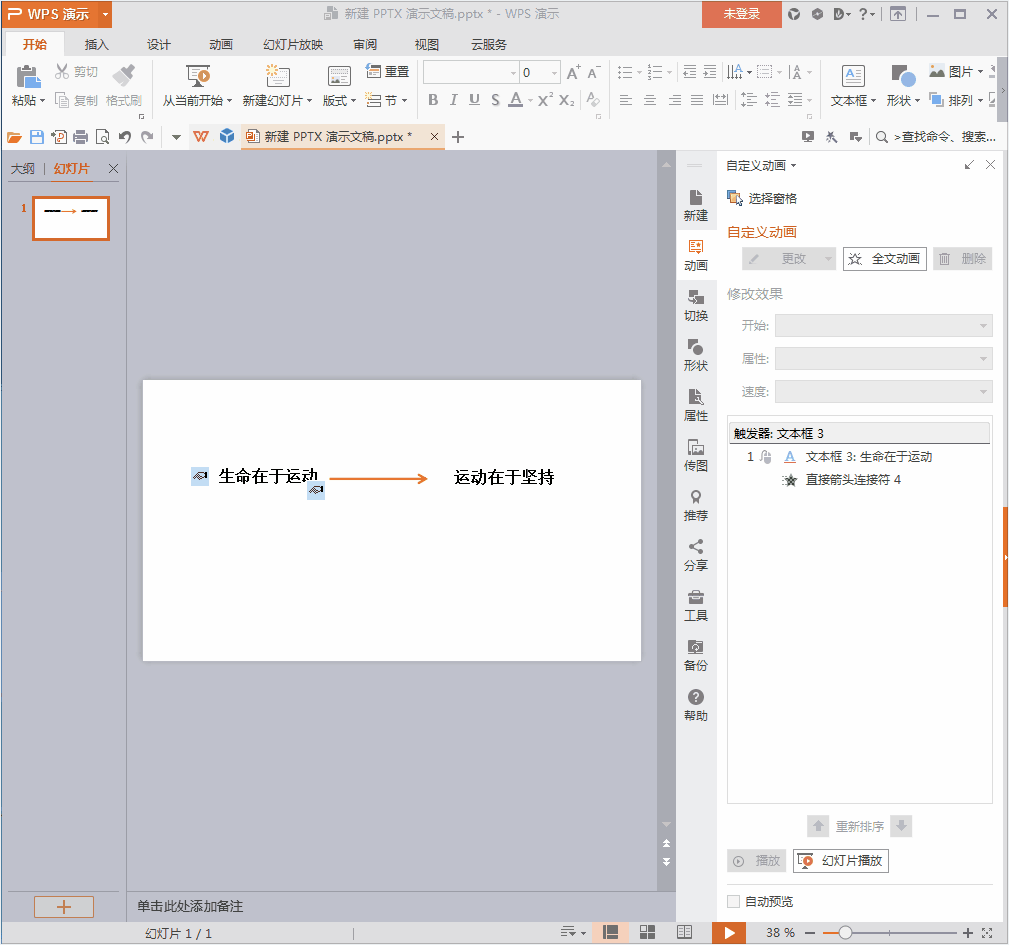Viewport: 1009px width, 945px height.
Task: Open the Arrange dropdown
Action: pos(980,100)
